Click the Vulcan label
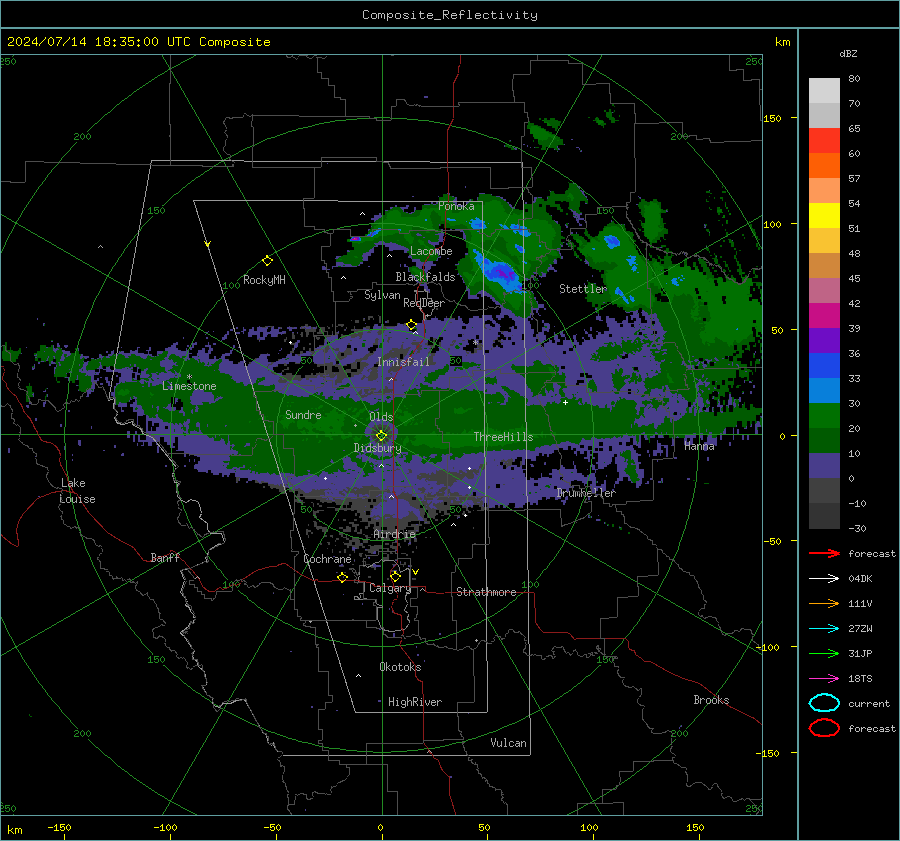900x841 pixels. point(508,743)
